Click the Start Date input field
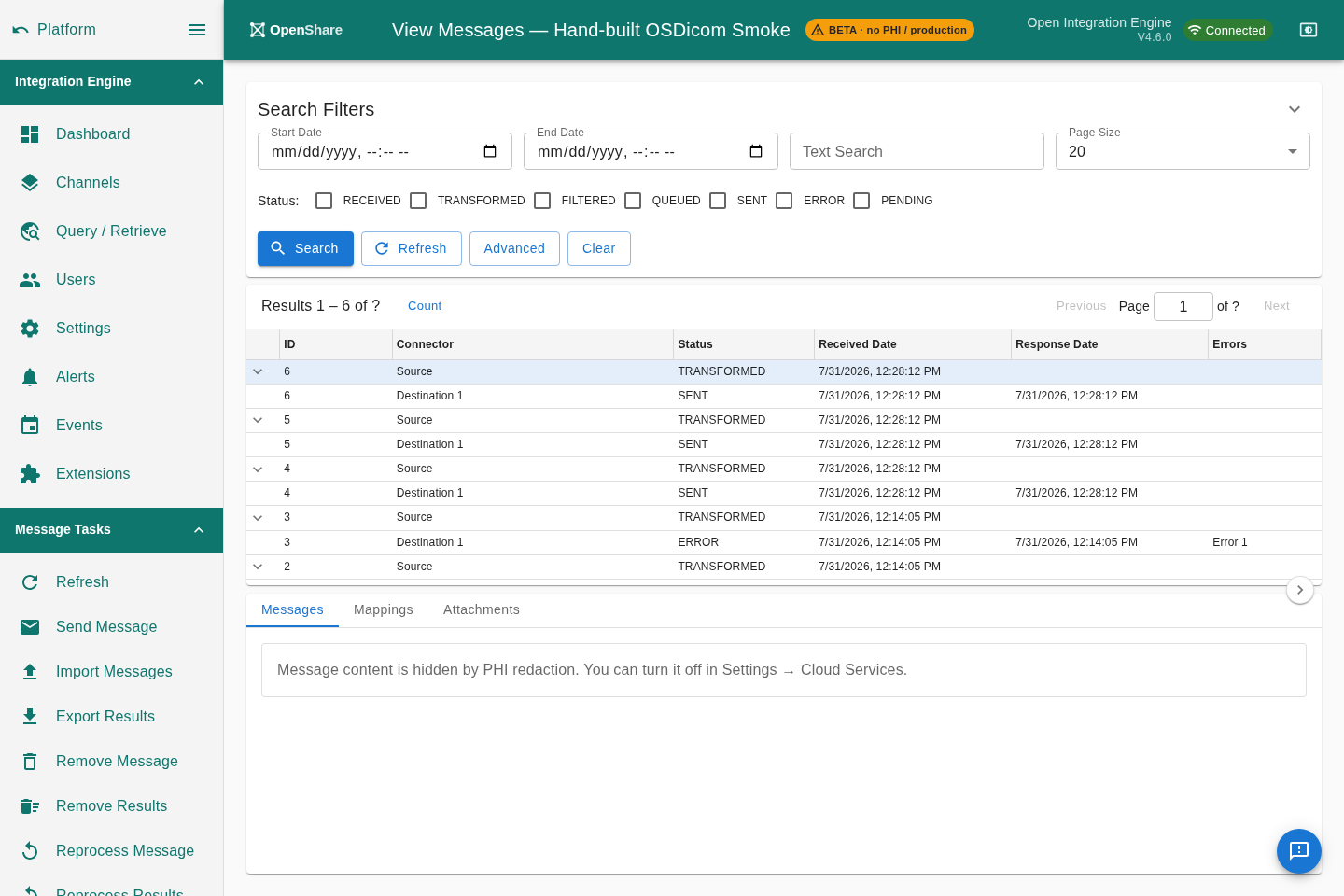Image resolution: width=1344 pixels, height=896 pixels. [385, 151]
